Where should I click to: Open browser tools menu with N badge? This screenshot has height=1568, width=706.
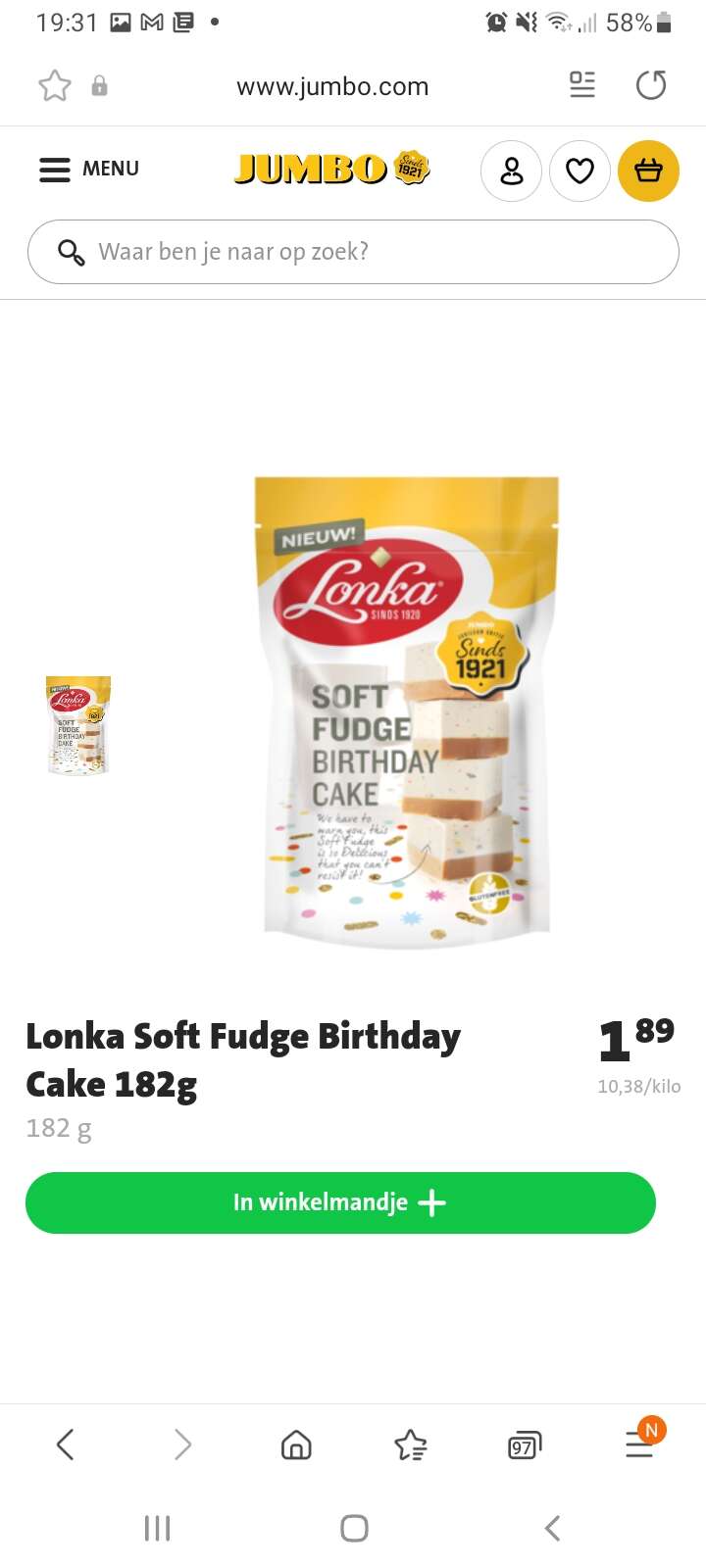(x=640, y=1441)
